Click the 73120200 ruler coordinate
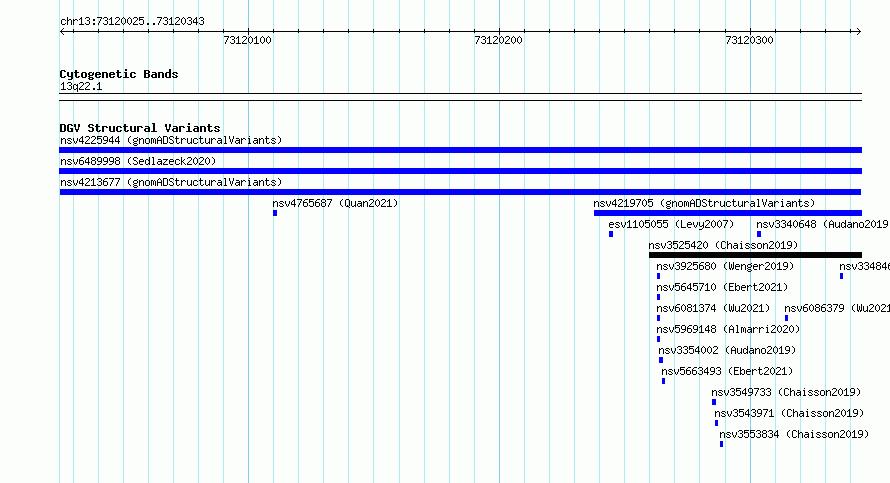The height and width of the screenshot is (483, 890). point(498,40)
